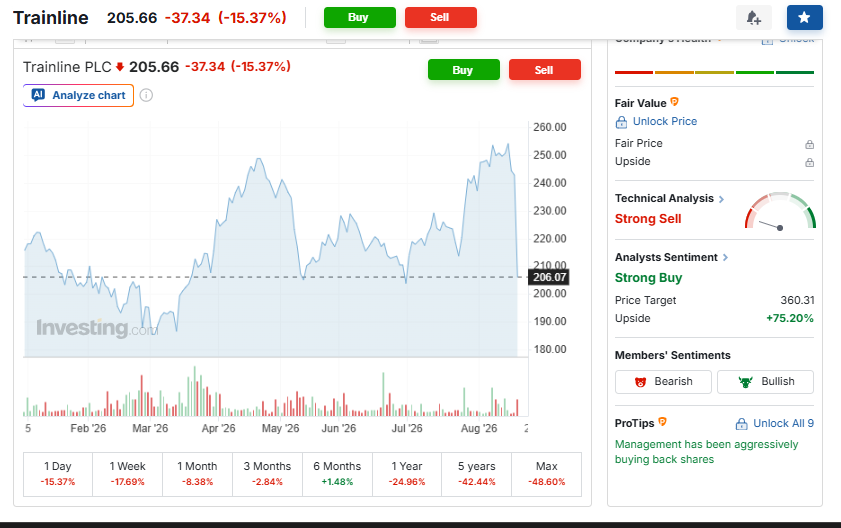
Task: Click the alert bell icon in header
Action: pyautogui.click(x=753, y=18)
